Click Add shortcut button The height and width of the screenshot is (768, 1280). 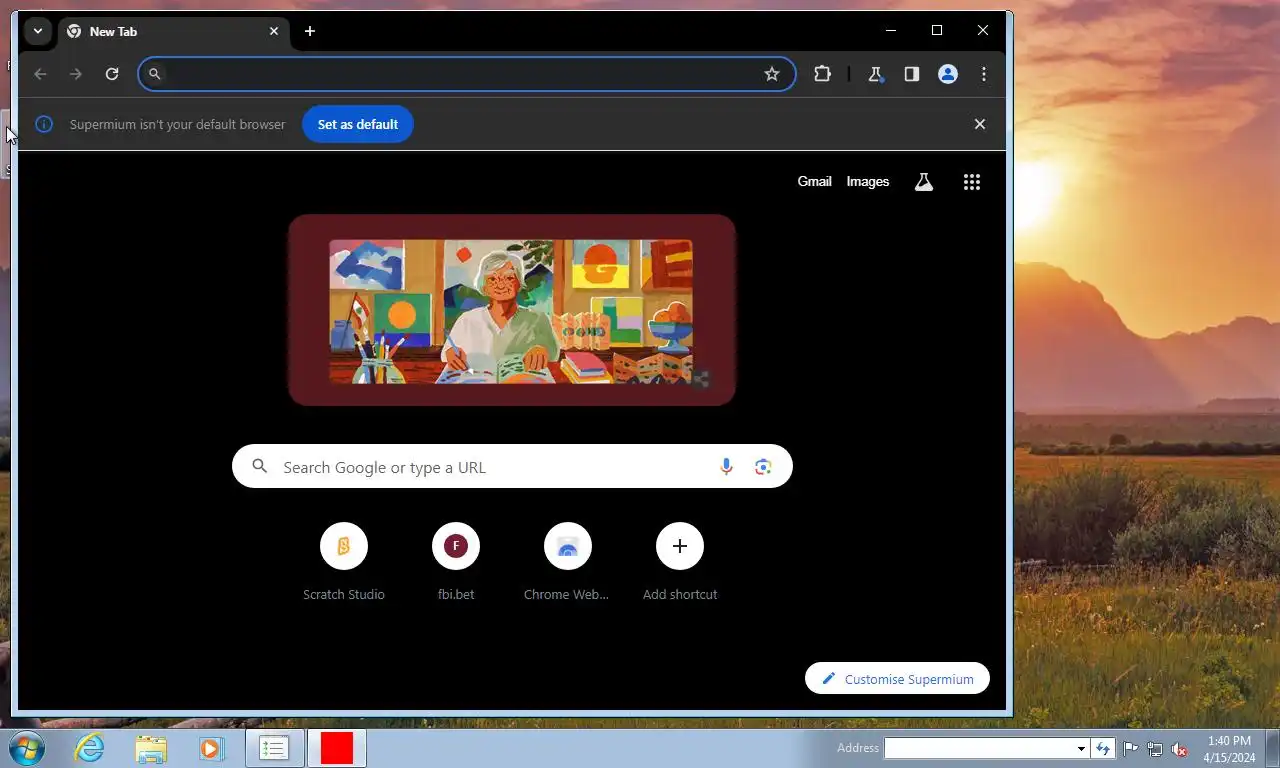pyautogui.click(x=680, y=563)
